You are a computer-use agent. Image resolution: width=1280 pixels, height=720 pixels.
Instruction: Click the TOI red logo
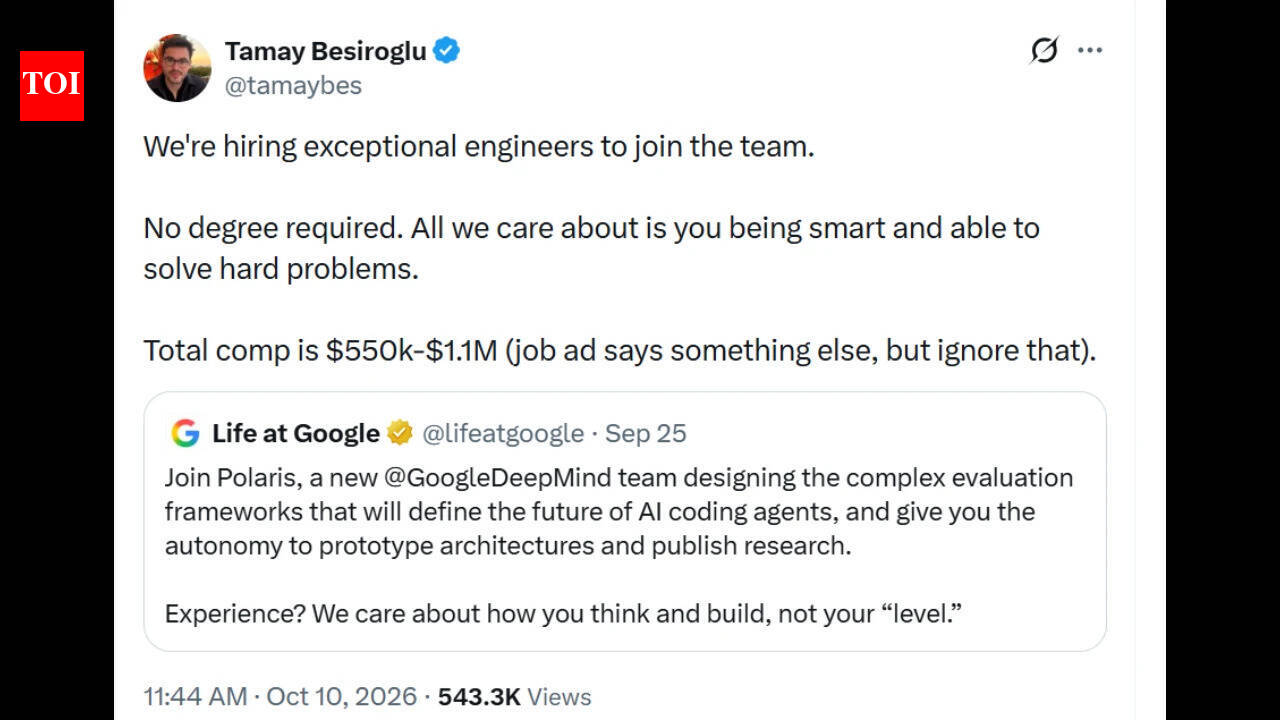coord(52,86)
